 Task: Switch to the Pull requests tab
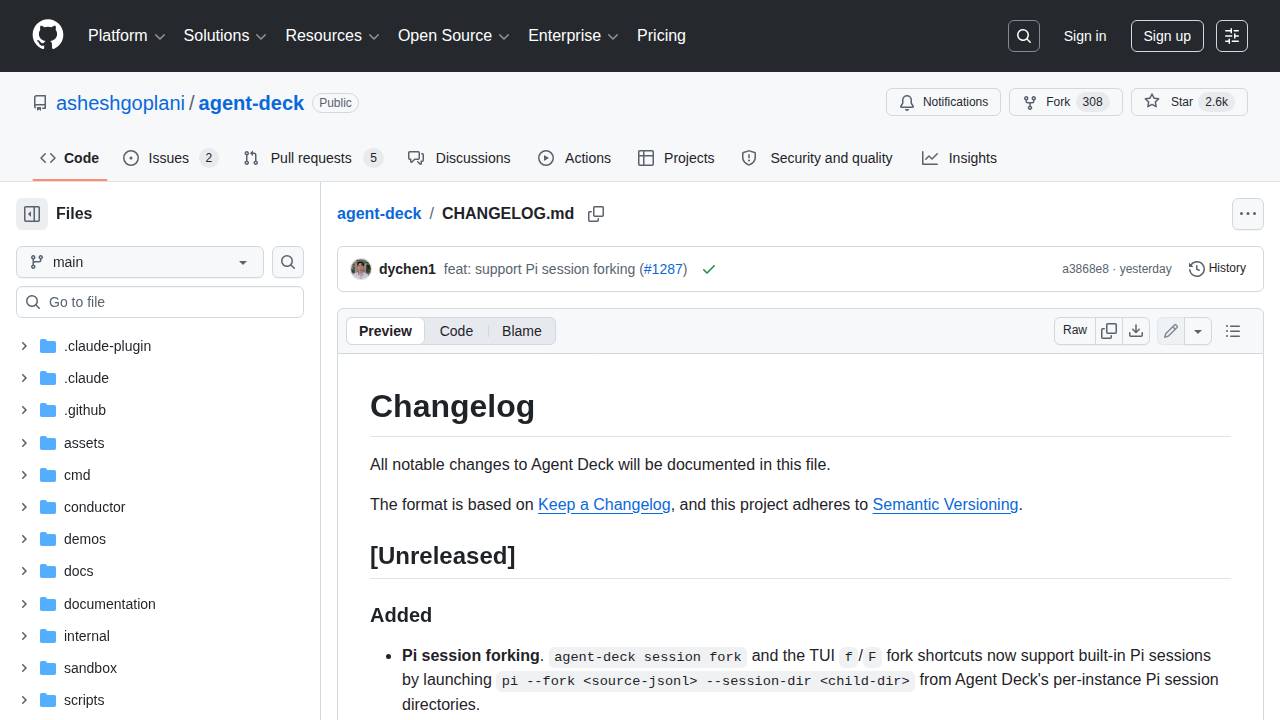coord(313,158)
